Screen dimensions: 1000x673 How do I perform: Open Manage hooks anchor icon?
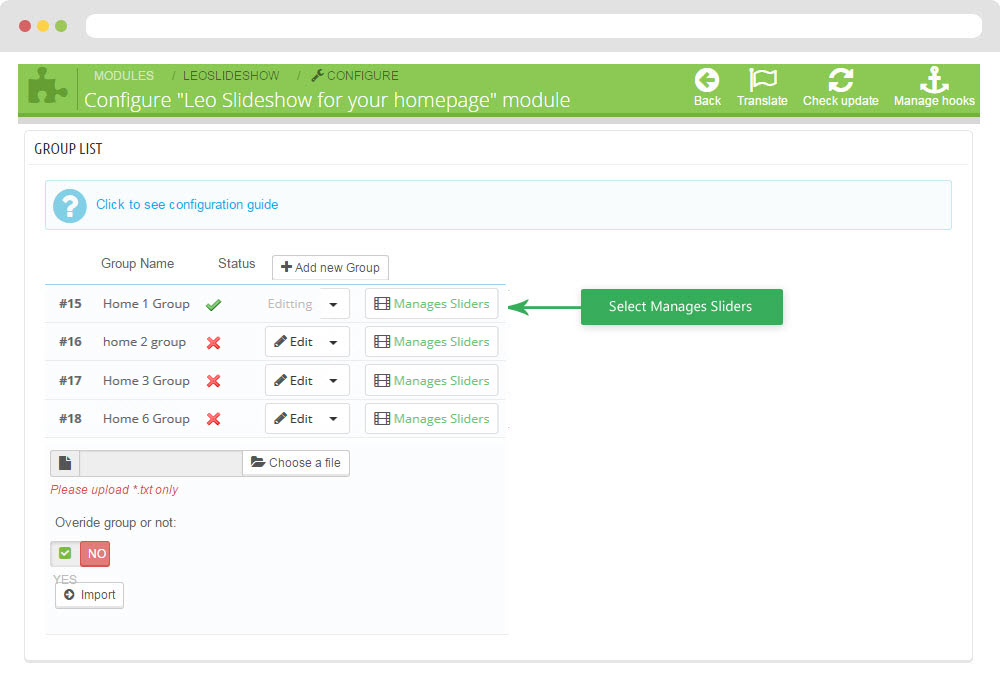click(934, 80)
